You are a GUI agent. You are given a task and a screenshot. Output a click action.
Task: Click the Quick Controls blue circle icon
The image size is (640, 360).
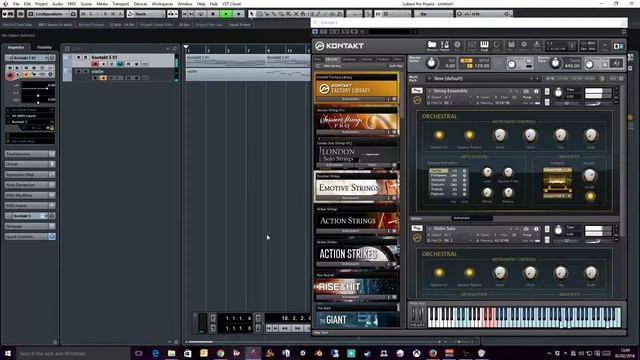click(x=52, y=236)
